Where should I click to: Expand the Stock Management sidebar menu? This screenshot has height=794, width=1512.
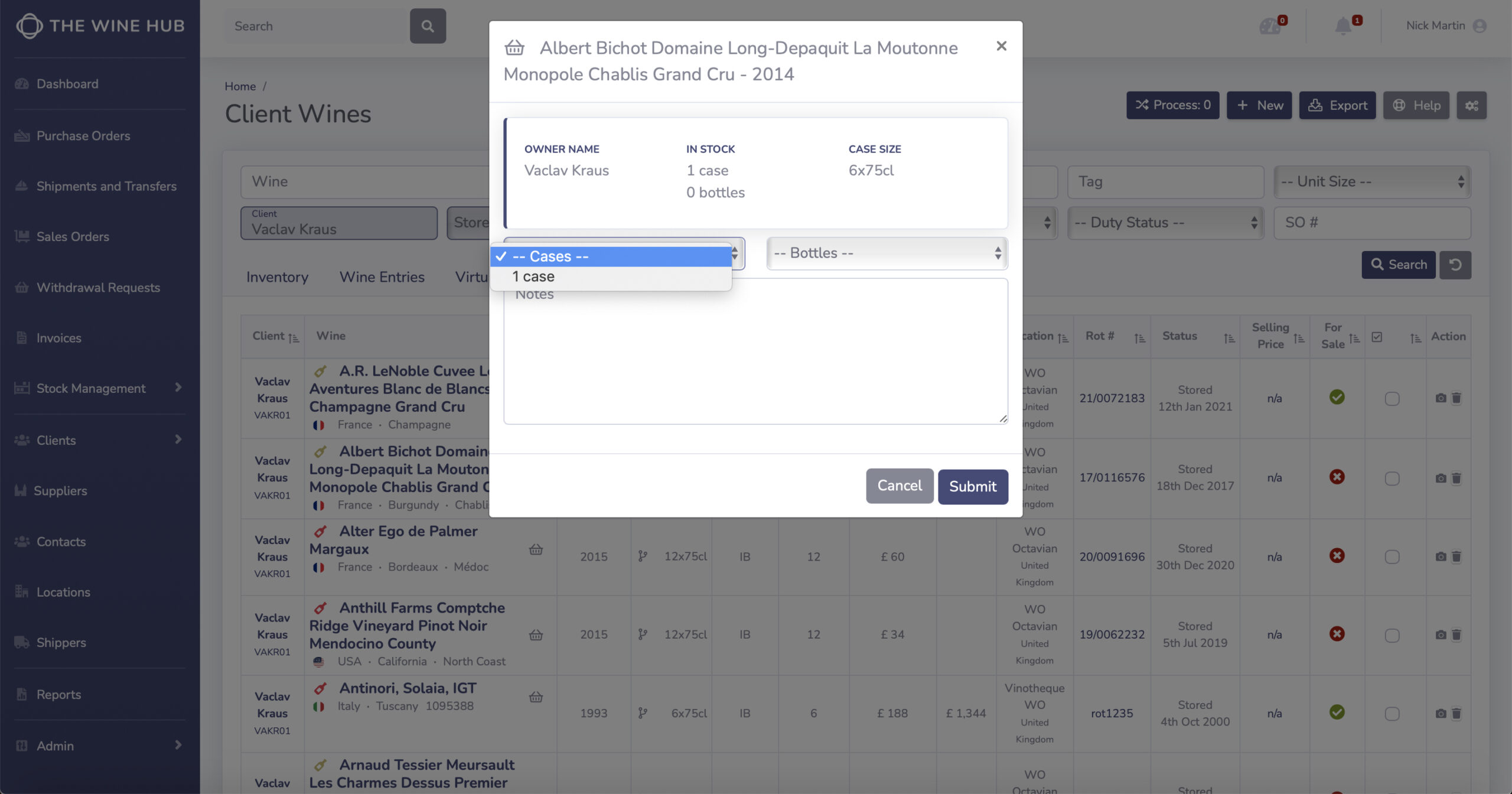(99, 388)
